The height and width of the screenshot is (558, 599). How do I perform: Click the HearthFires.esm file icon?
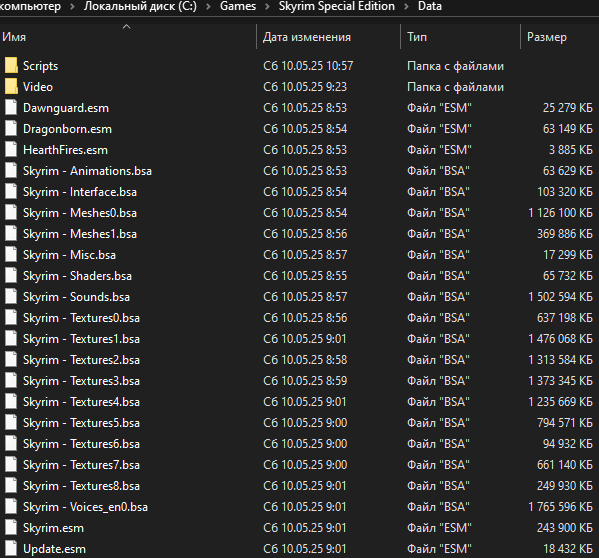pos(11,149)
